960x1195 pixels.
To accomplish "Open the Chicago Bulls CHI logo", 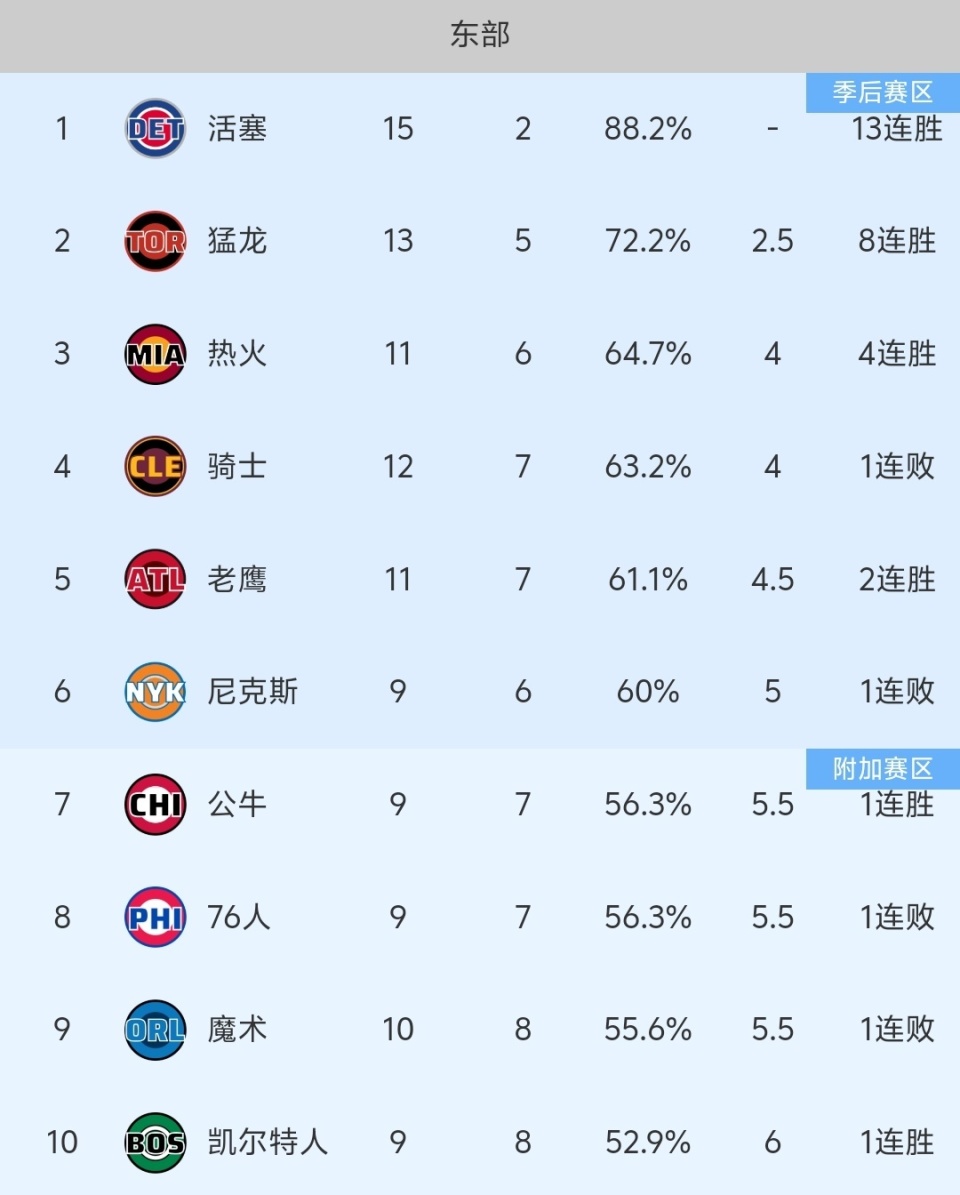I will click(x=155, y=804).
